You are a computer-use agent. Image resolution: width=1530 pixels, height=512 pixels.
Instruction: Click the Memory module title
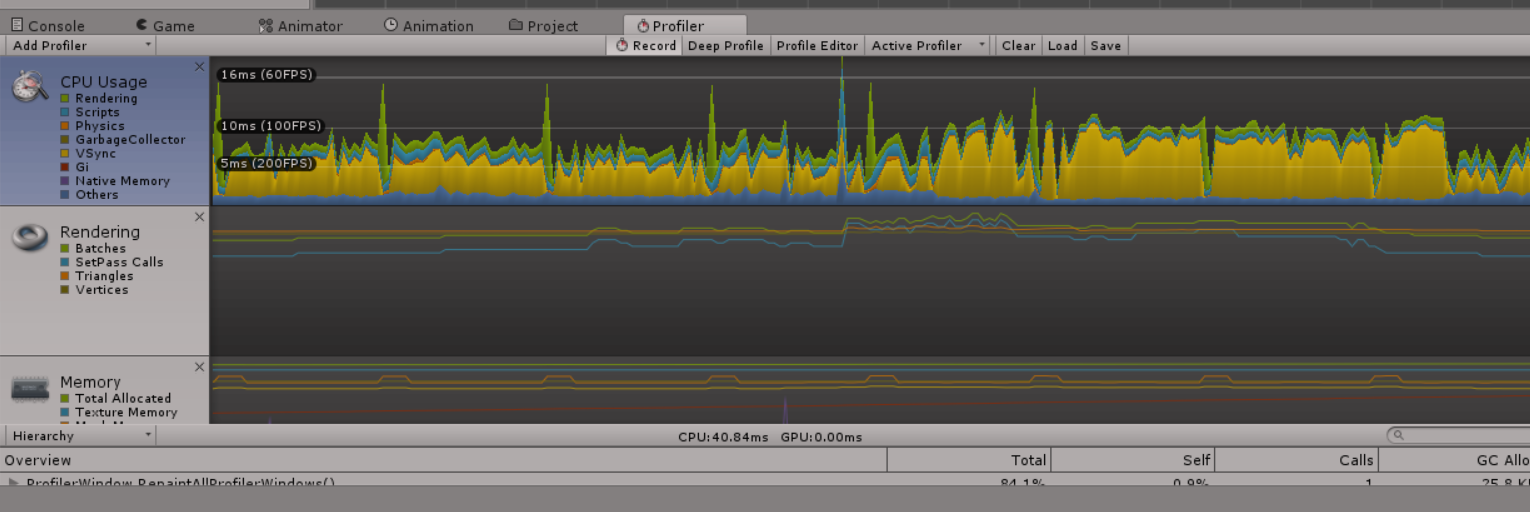point(90,382)
